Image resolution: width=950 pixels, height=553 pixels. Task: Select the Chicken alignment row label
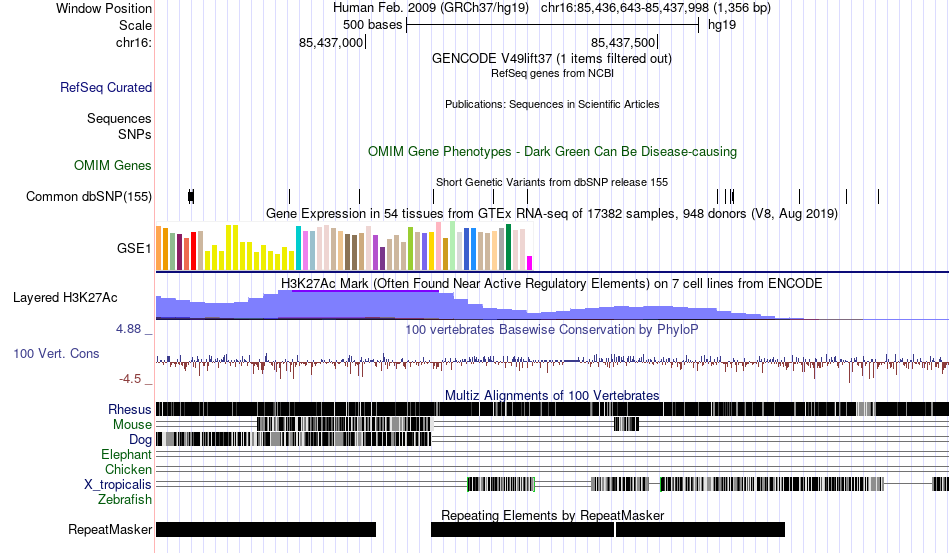tap(128, 469)
